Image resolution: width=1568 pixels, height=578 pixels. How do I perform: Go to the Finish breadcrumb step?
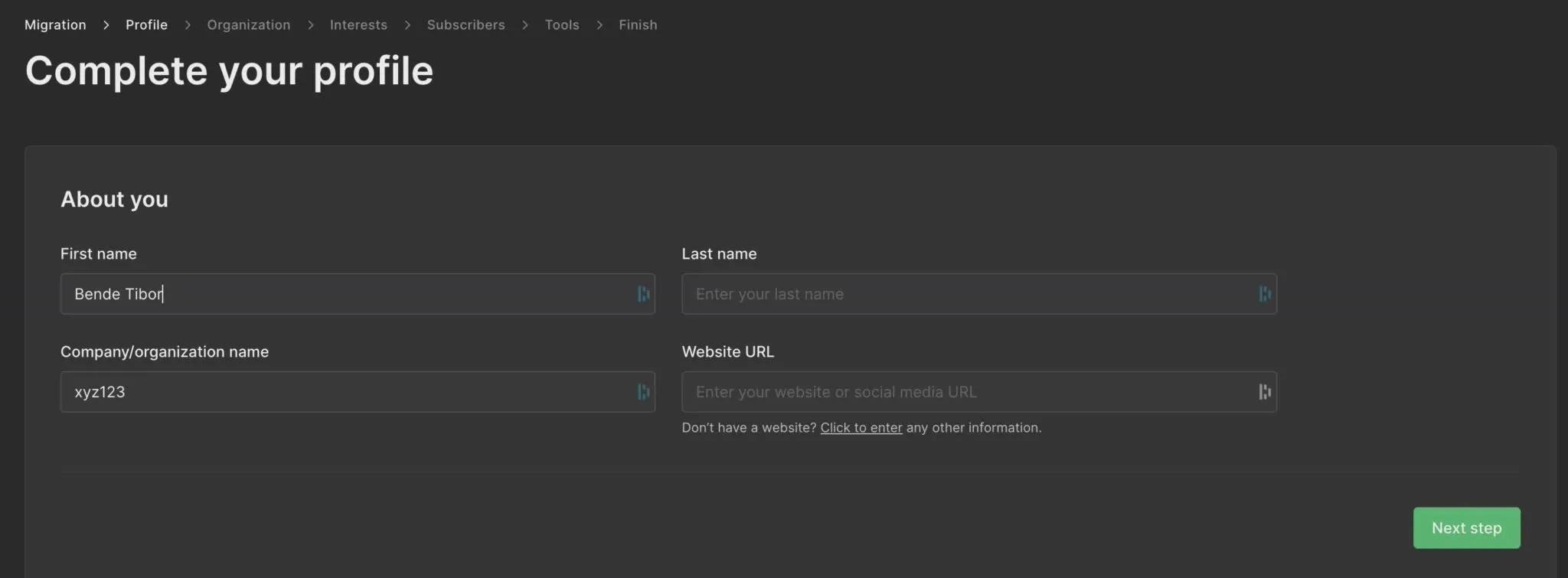click(x=638, y=25)
